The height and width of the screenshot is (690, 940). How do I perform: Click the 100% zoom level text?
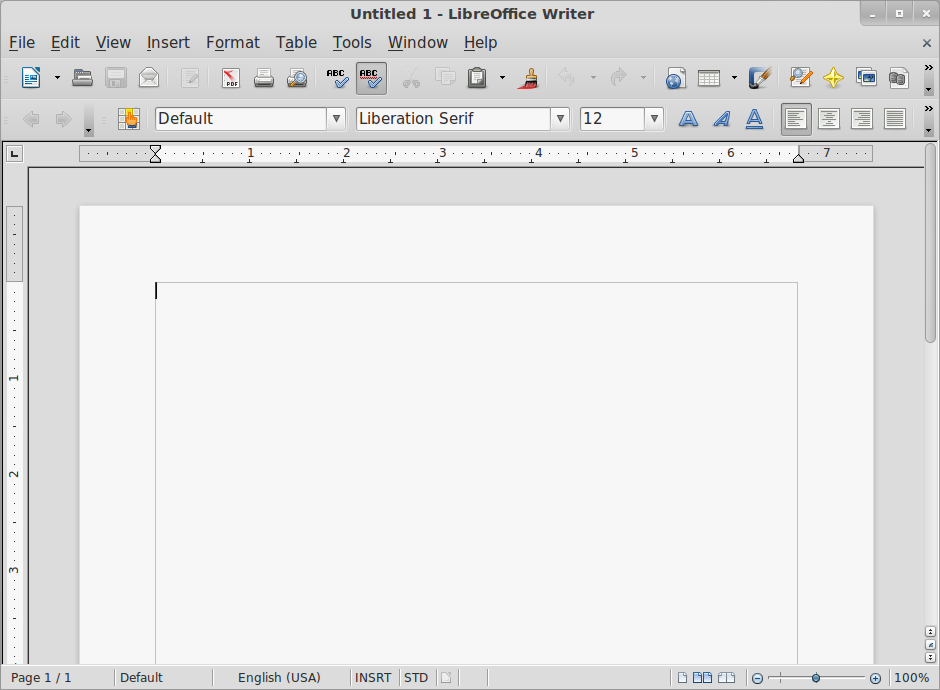coord(911,678)
